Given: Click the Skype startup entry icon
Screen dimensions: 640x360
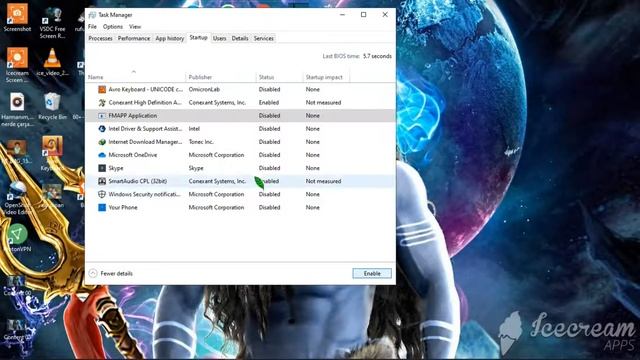Looking at the screenshot, I should point(102,168).
